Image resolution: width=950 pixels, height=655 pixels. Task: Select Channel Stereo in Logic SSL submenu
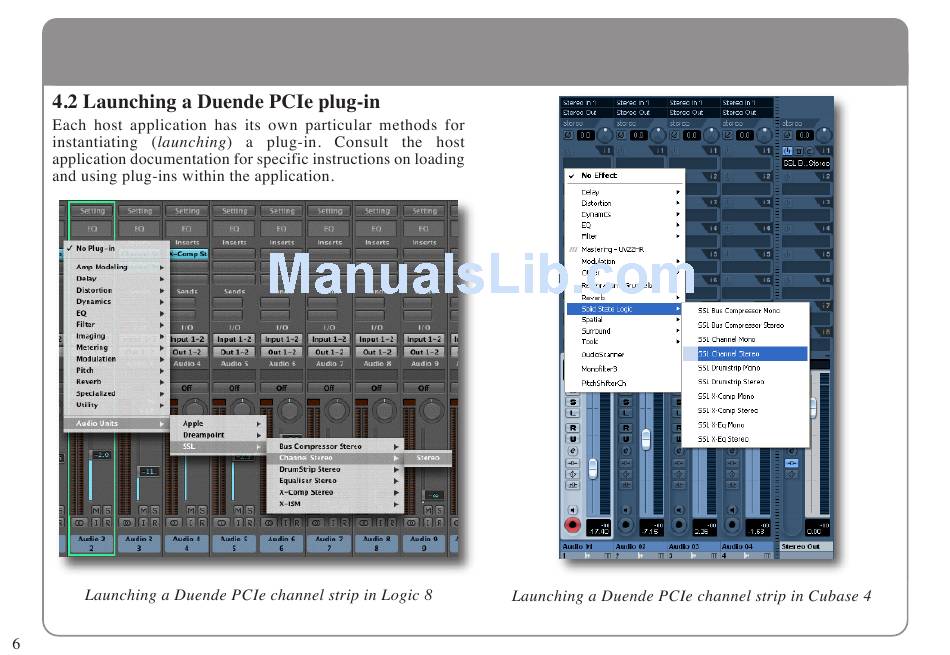coord(334,458)
